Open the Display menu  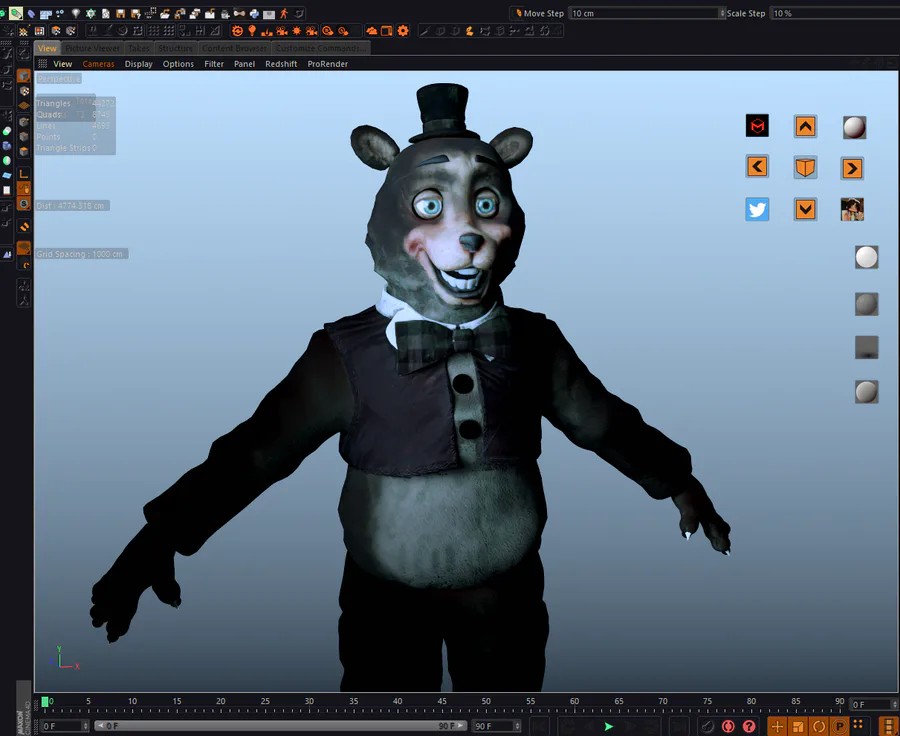[x=138, y=64]
